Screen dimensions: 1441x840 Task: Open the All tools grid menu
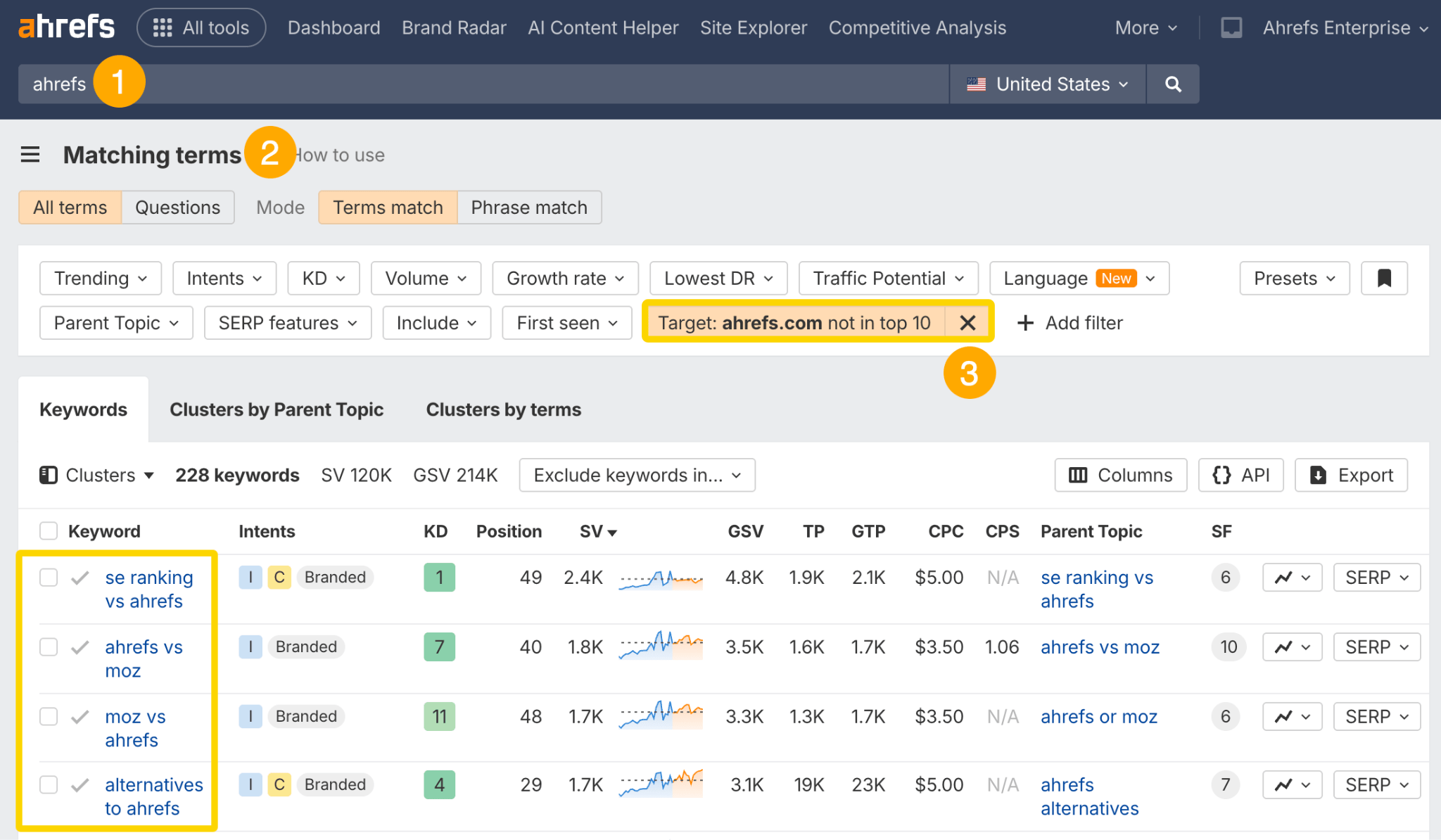(x=201, y=27)
